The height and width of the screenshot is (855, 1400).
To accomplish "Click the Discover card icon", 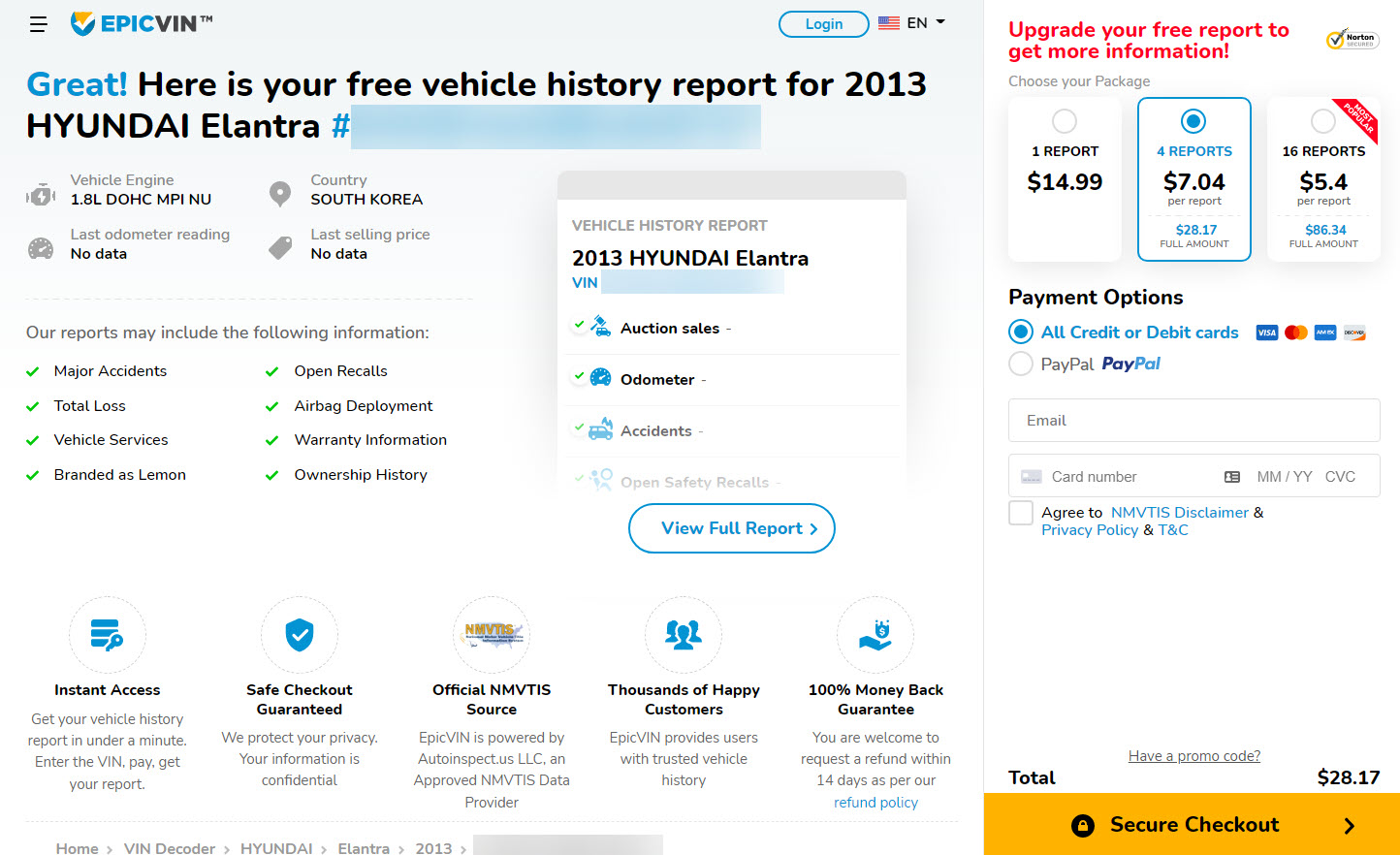I will (1354, 332).
